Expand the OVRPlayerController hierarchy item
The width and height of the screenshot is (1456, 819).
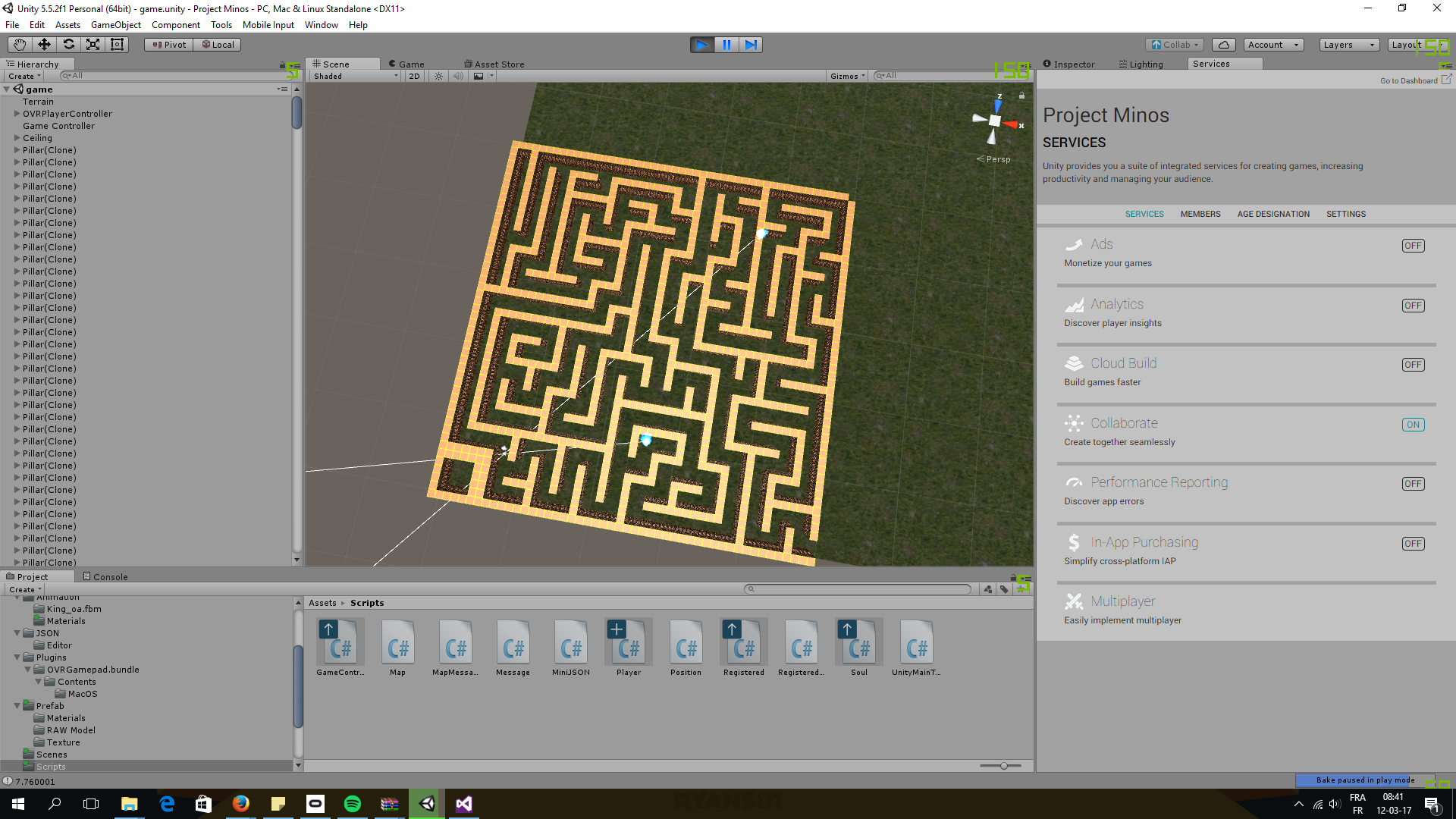(x=17, y=114)
